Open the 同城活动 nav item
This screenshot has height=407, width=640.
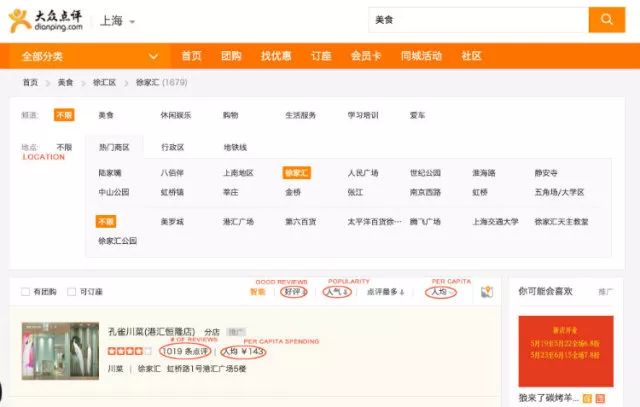pos(421,56)
